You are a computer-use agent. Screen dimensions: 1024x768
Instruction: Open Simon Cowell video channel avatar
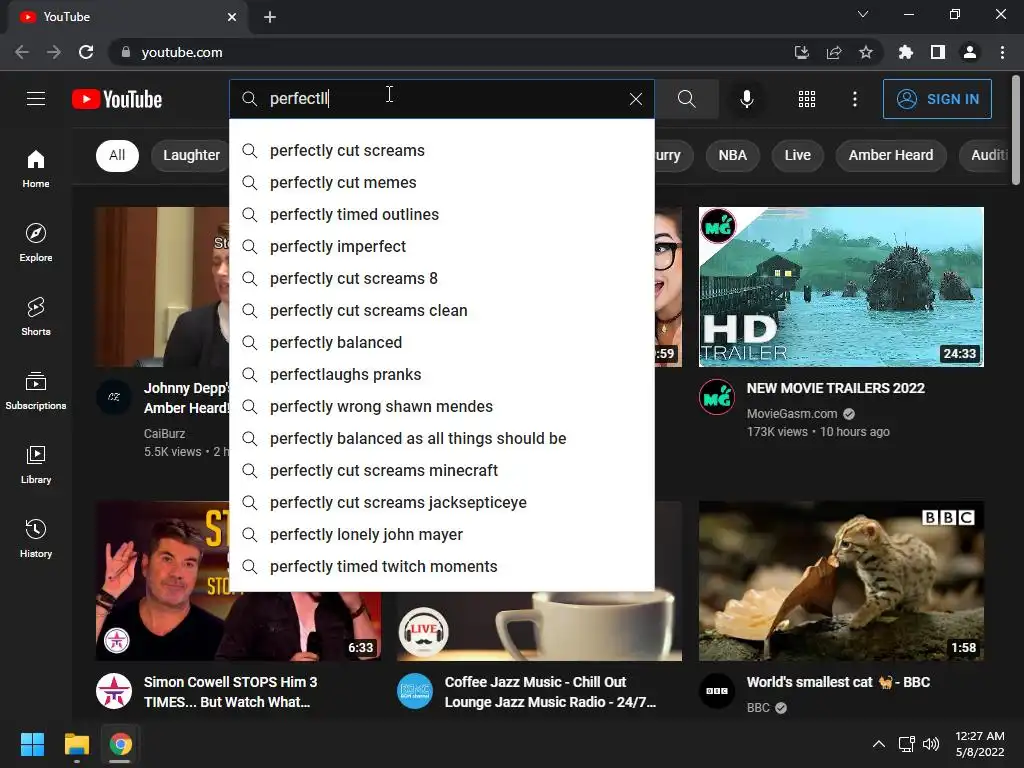(x=114, y=691)
